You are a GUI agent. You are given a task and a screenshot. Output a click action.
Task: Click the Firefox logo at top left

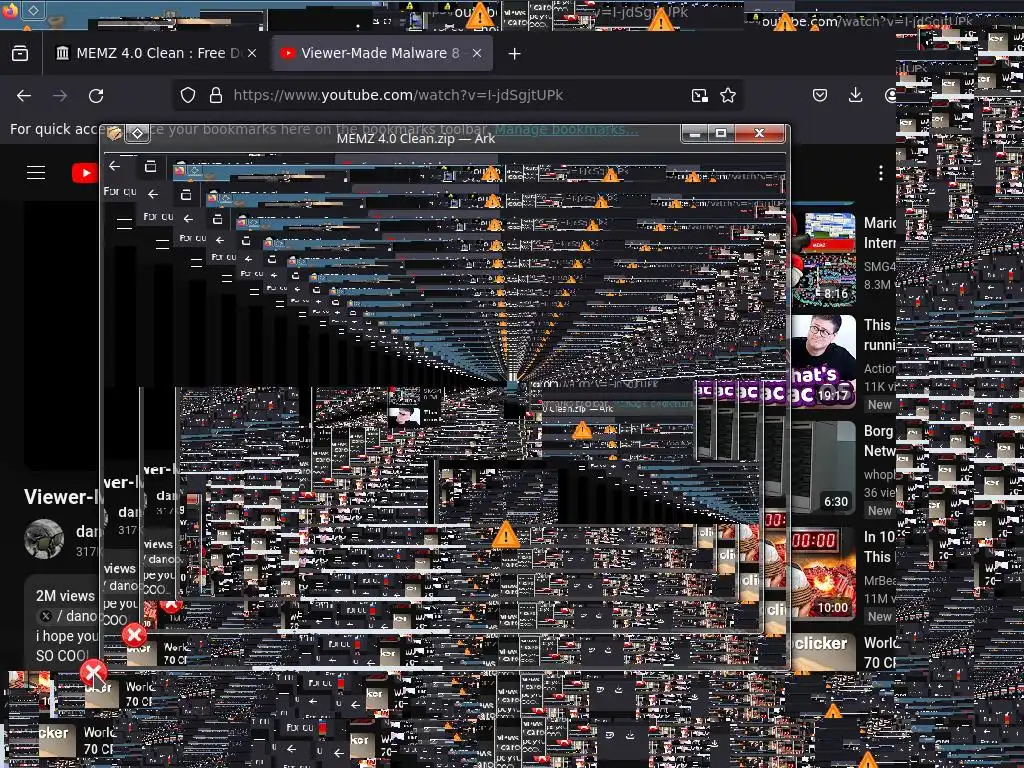(x=10, y=12)
